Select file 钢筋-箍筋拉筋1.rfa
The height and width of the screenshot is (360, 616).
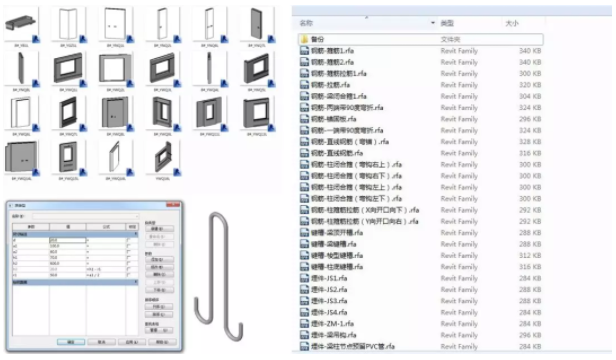tap(339, 73)
